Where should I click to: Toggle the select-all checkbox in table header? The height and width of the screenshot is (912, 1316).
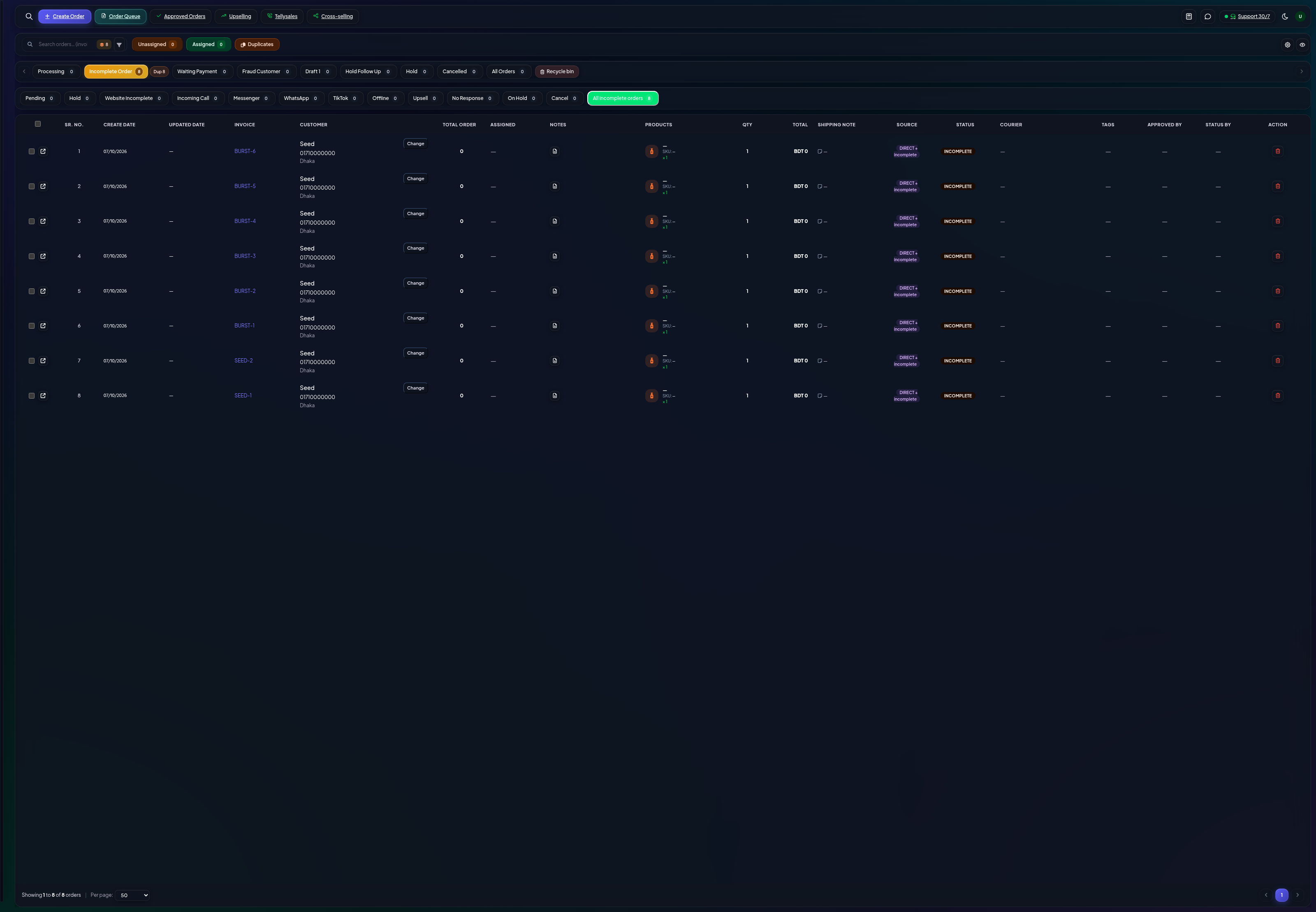coord(38,124)
